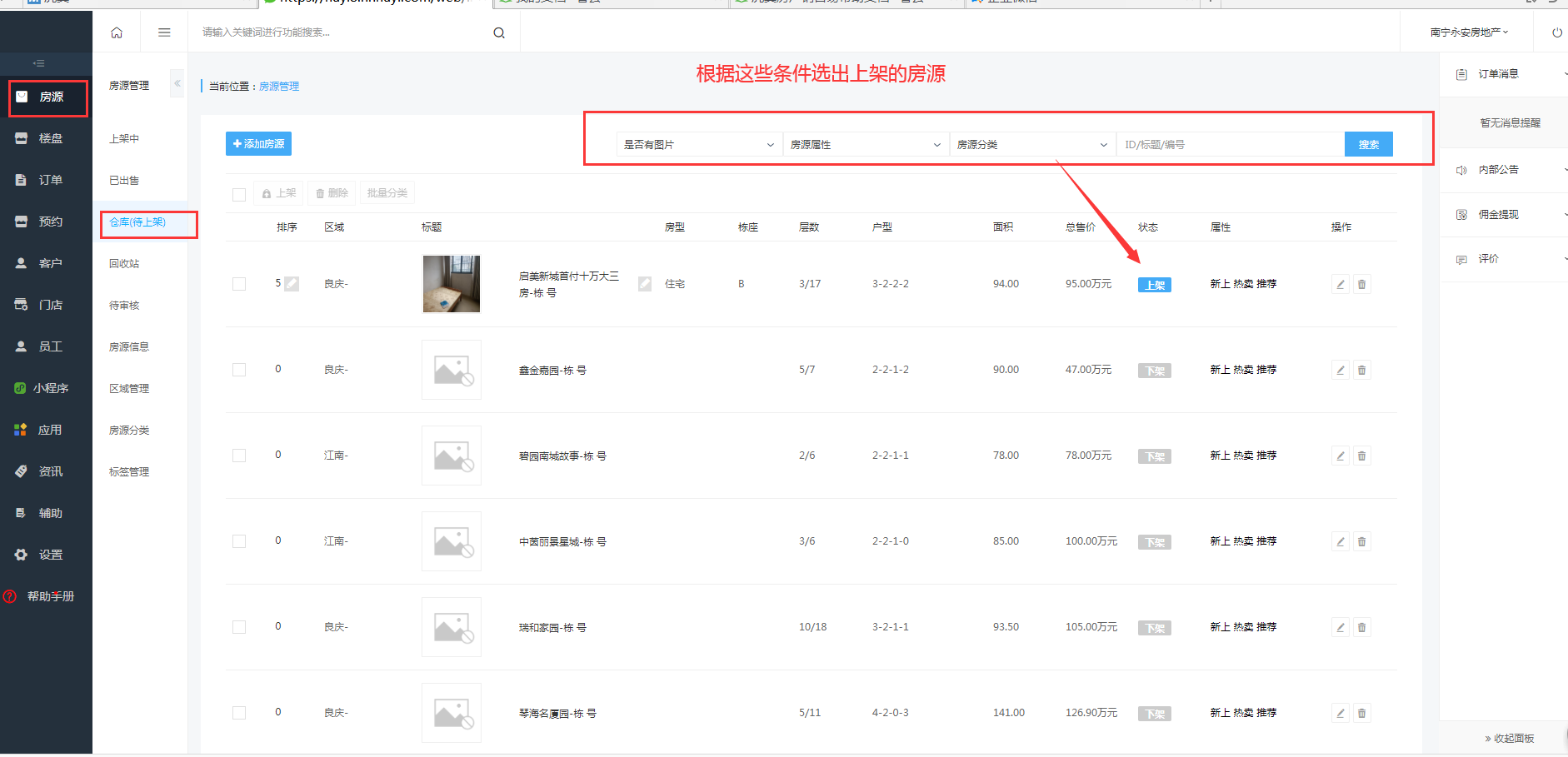
Task: Edit the 中茵丽景星城 listing
Action: [x=1341, y=541]
